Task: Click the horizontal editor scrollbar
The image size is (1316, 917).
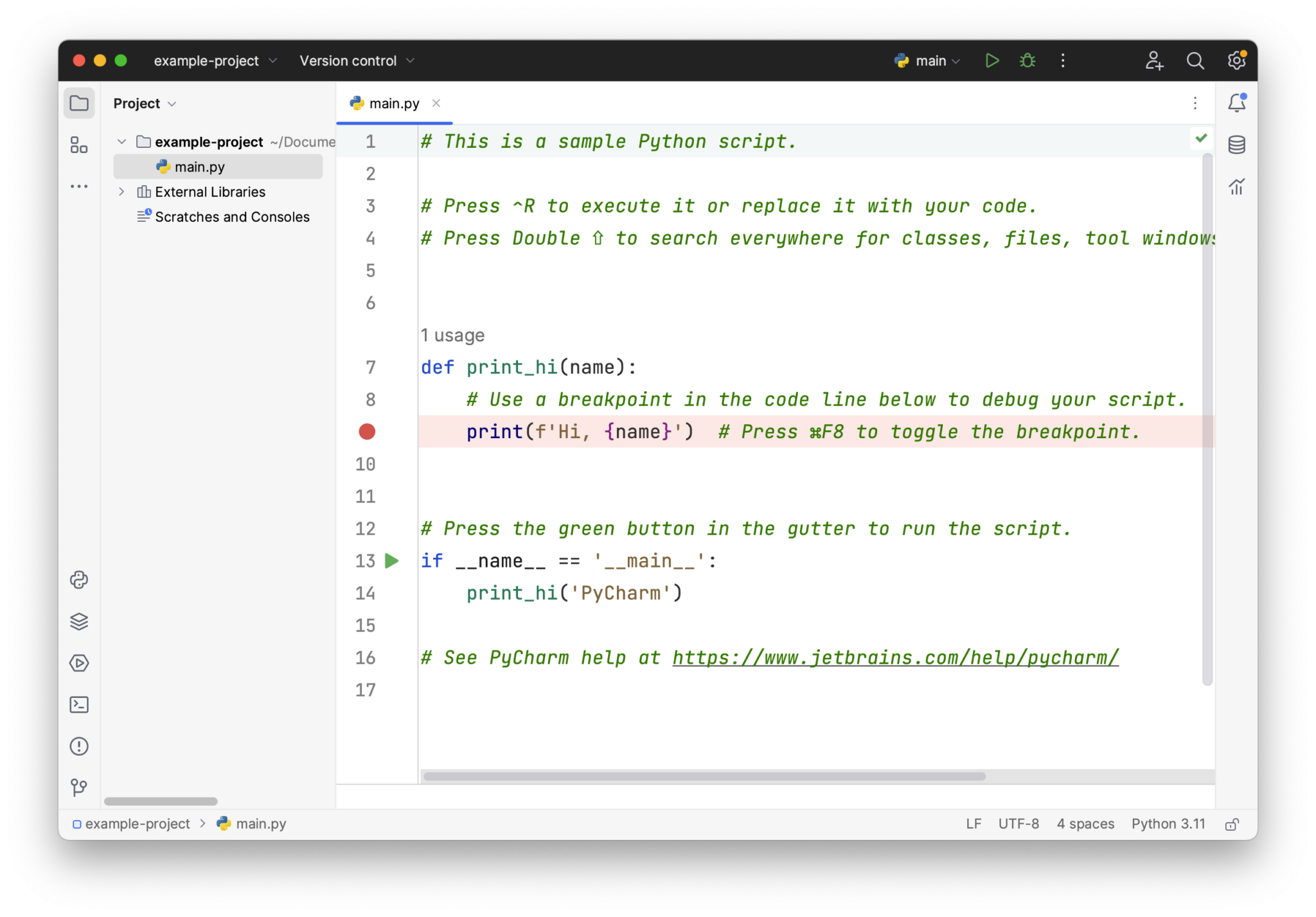Action: tap(704, 776)
